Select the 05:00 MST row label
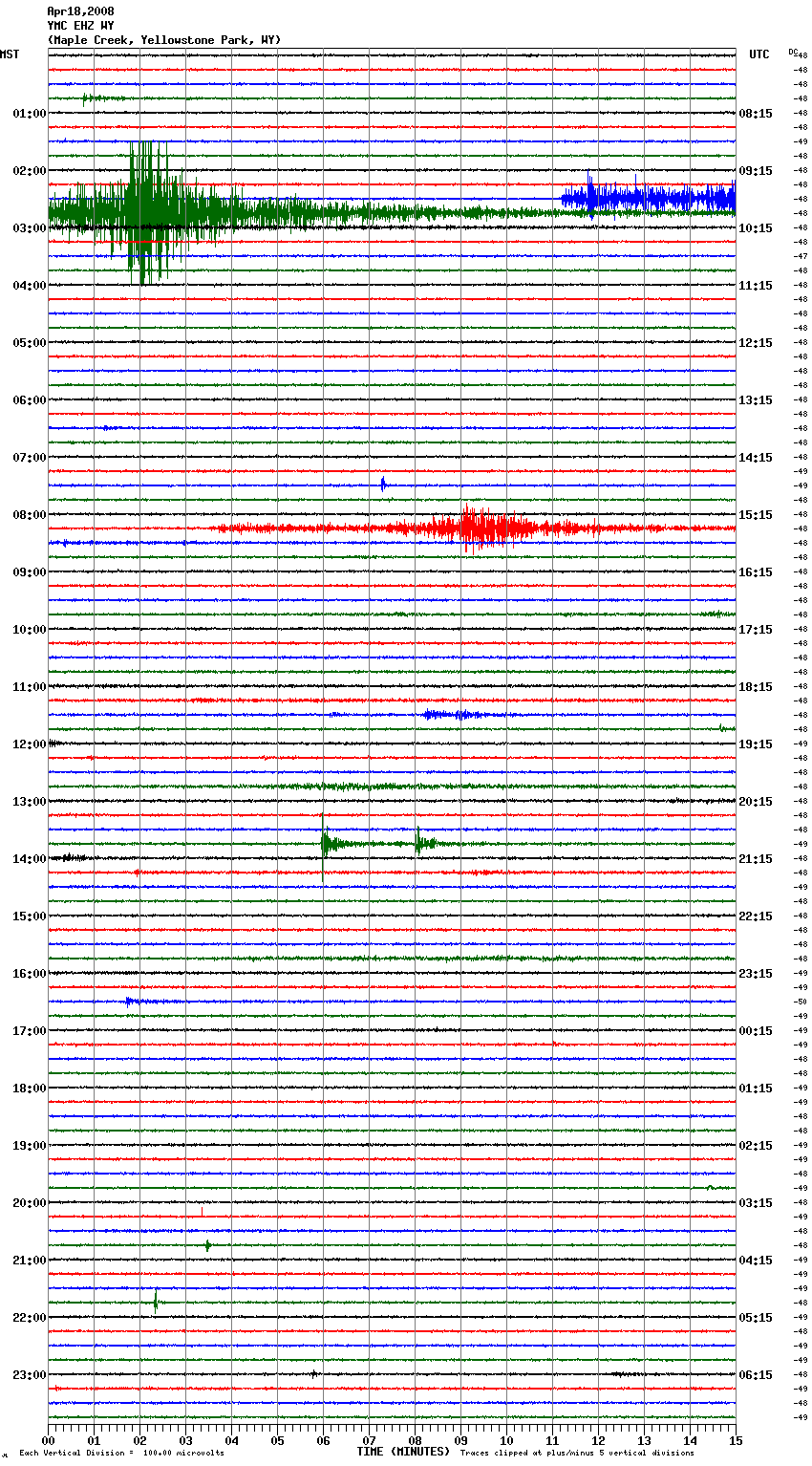812x1466 pixels. (30, 343)
